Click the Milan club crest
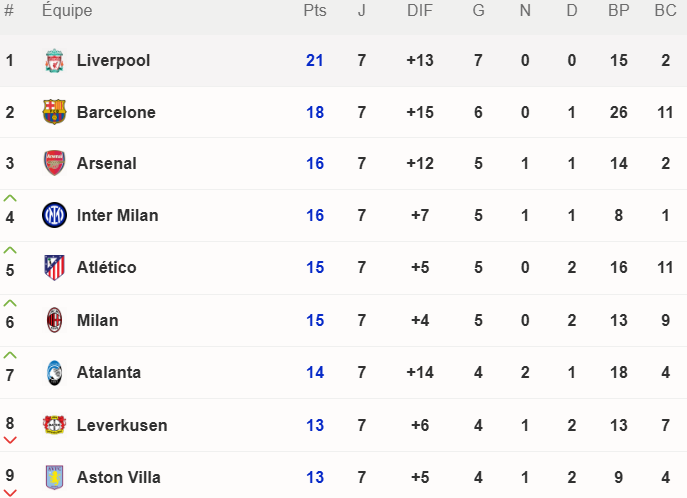687x498 pixels. pyautogui.click(x=54, y=320)
